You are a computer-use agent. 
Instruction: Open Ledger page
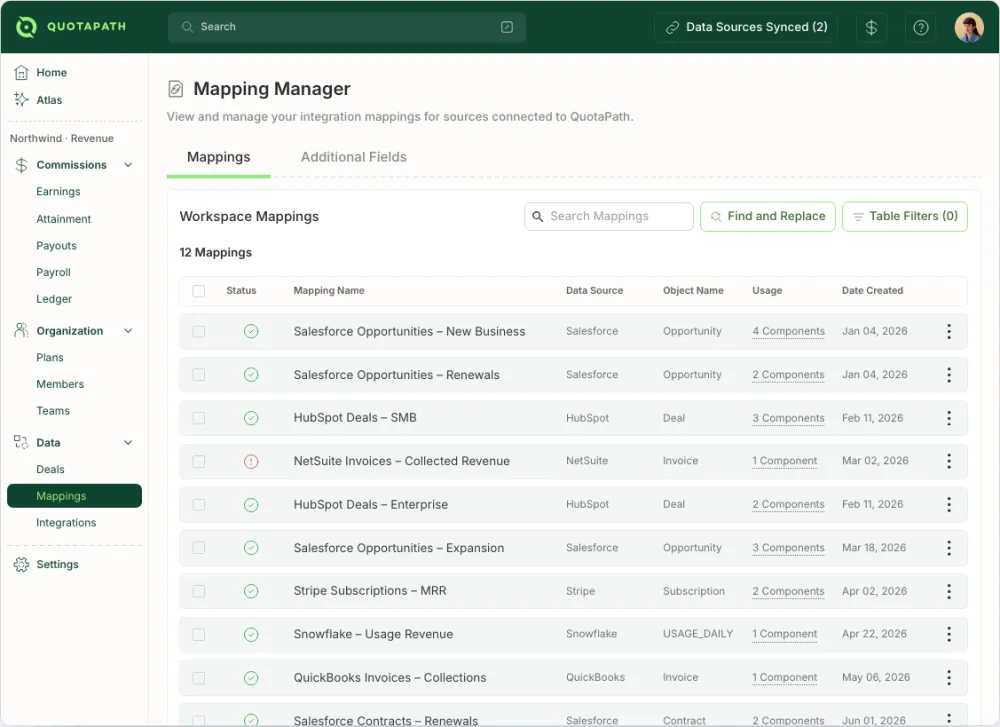point(54,299)
